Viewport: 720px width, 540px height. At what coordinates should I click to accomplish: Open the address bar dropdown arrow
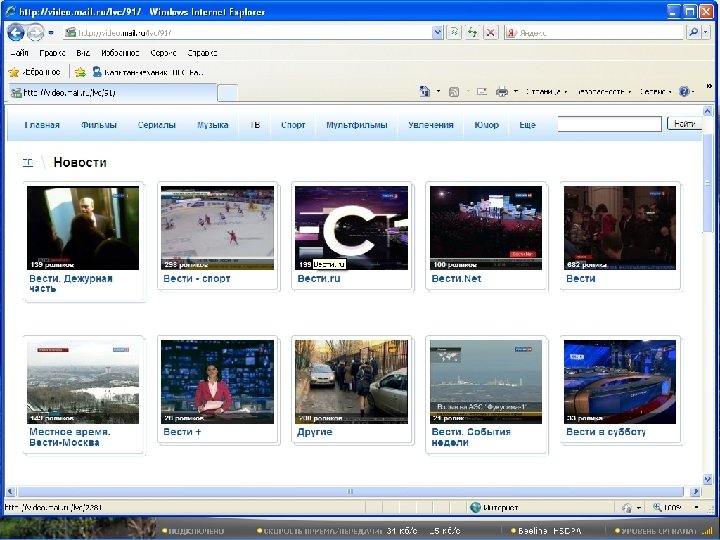click(436, 32)
